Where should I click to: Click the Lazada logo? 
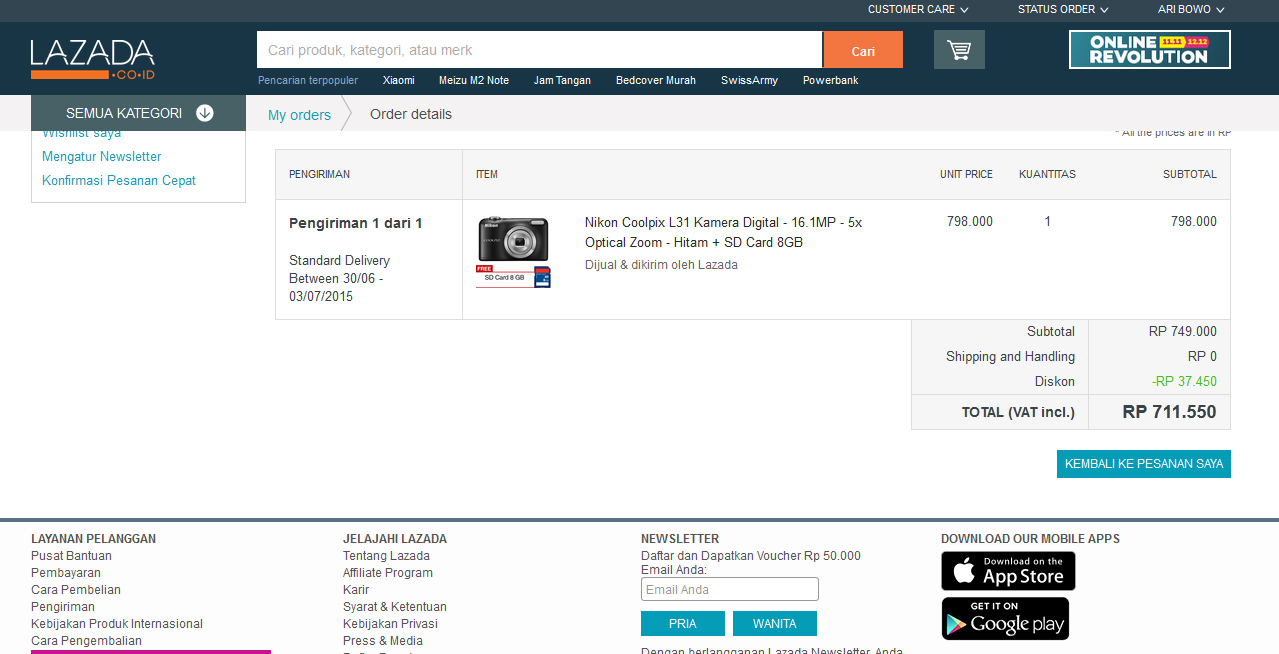point(93,59)
